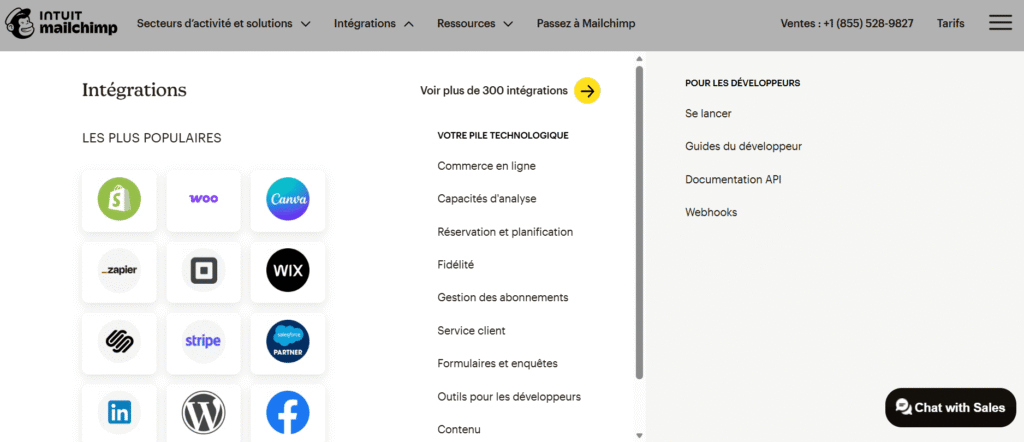Click the Canva integration icon

[288, 199]
